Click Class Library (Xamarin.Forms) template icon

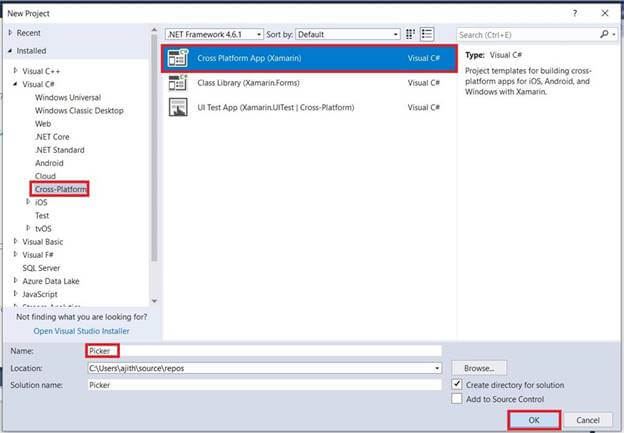pos(177,83)
